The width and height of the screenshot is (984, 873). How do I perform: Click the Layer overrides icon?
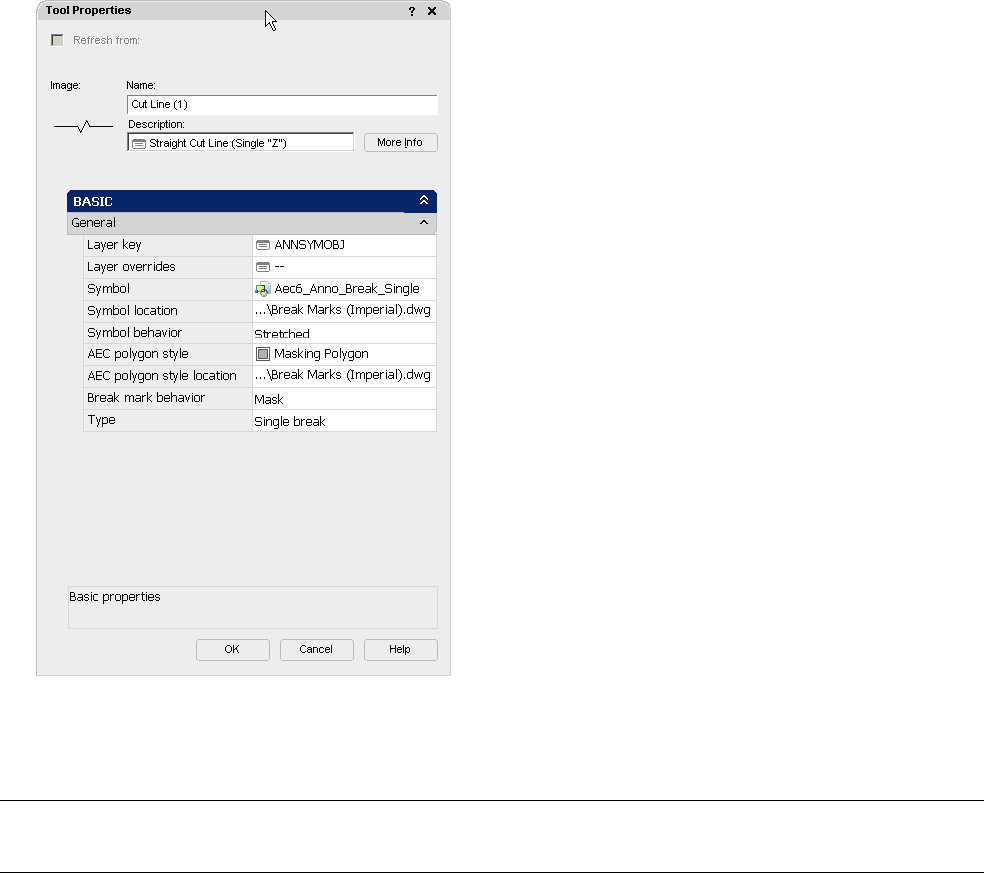point(263,267)
